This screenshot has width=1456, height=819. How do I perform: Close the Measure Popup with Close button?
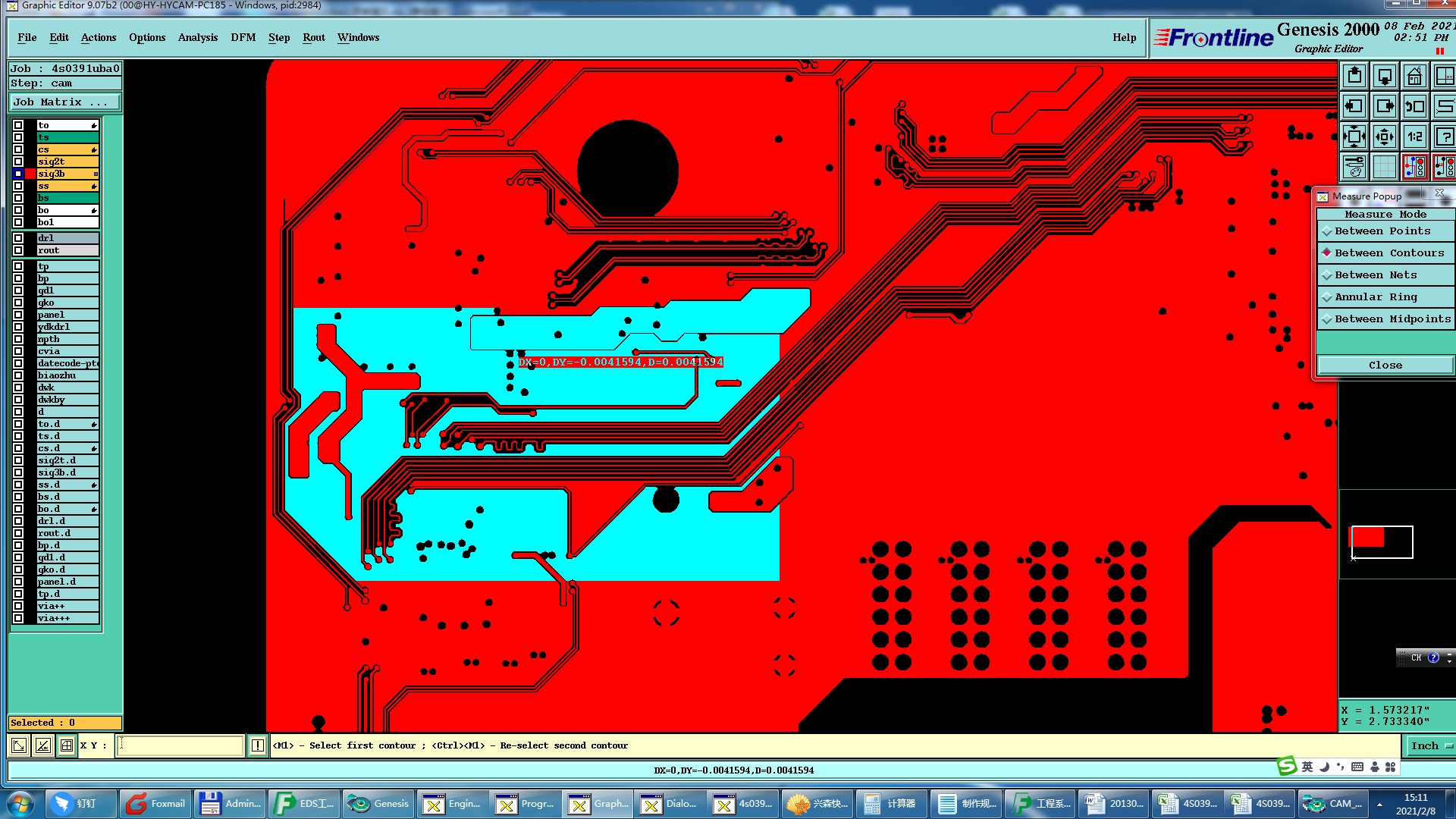(1385, 366)
